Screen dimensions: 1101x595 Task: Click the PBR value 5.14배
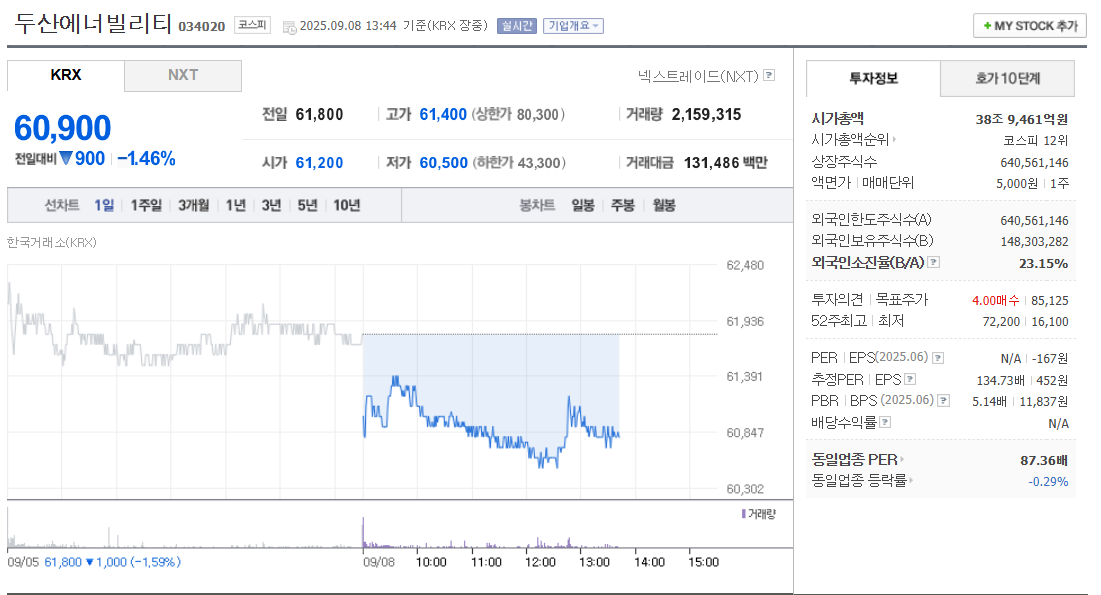click(989, 401)
